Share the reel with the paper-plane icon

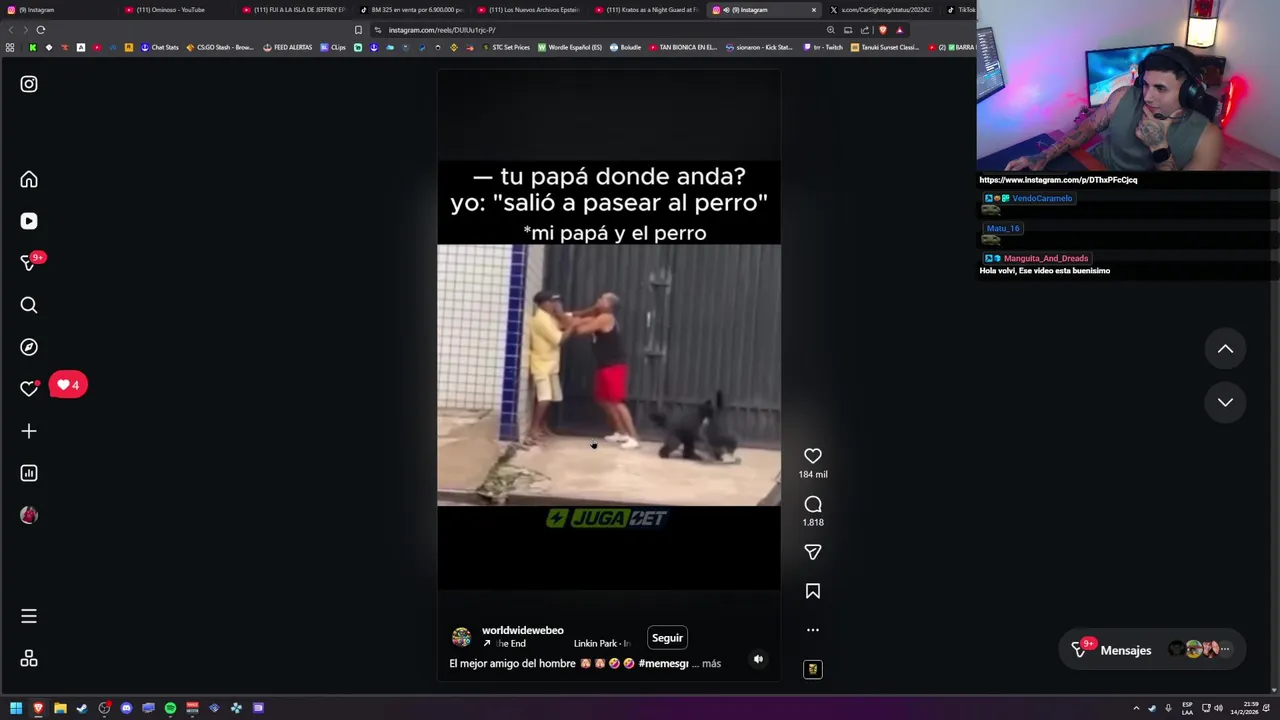click(x=813, y=552)
